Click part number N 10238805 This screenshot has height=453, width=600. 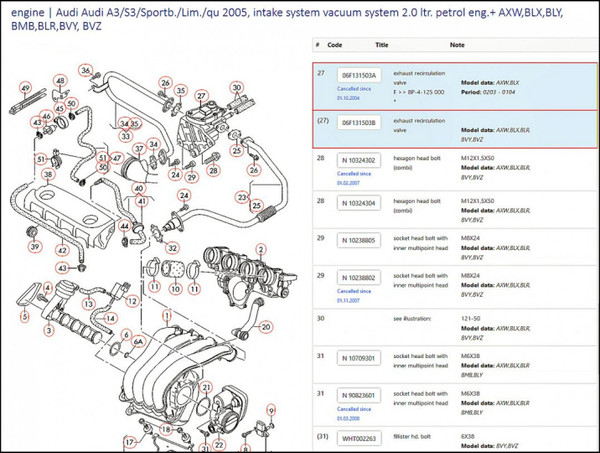point(358,240)
